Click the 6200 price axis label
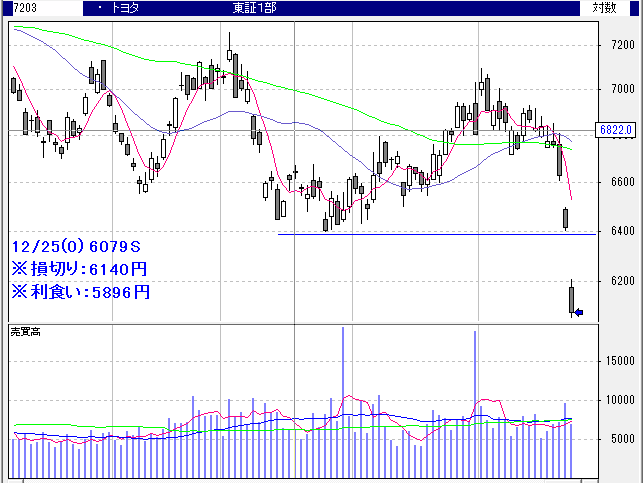643x483 pixels. 621,281
